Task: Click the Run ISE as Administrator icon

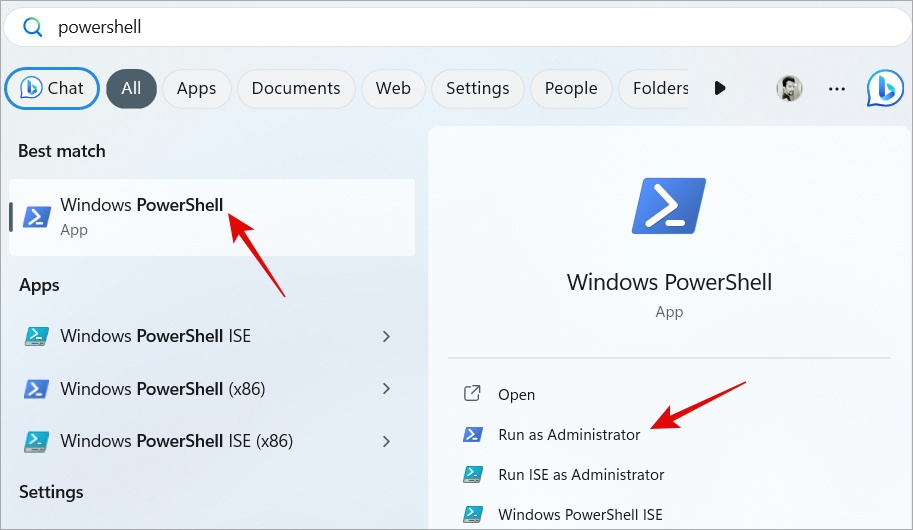Action: 473,475
